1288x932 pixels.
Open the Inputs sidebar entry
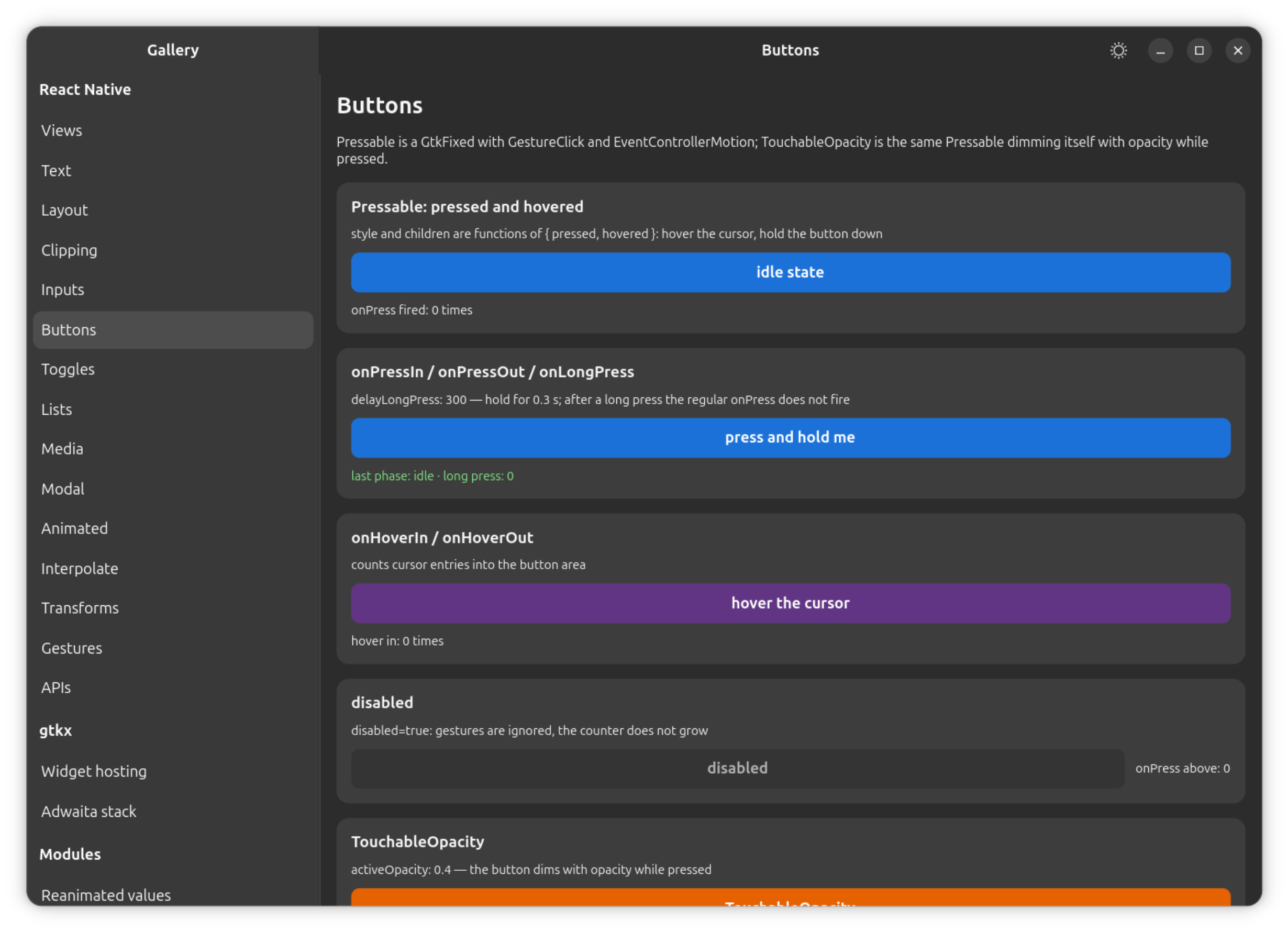pyautogui.click(x=173, y=290)
